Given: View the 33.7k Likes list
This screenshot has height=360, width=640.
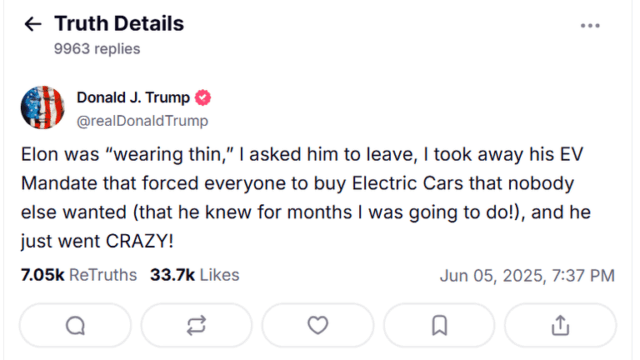Looking at the screenshot, I should pyautogui.click(x=195, y=275).
